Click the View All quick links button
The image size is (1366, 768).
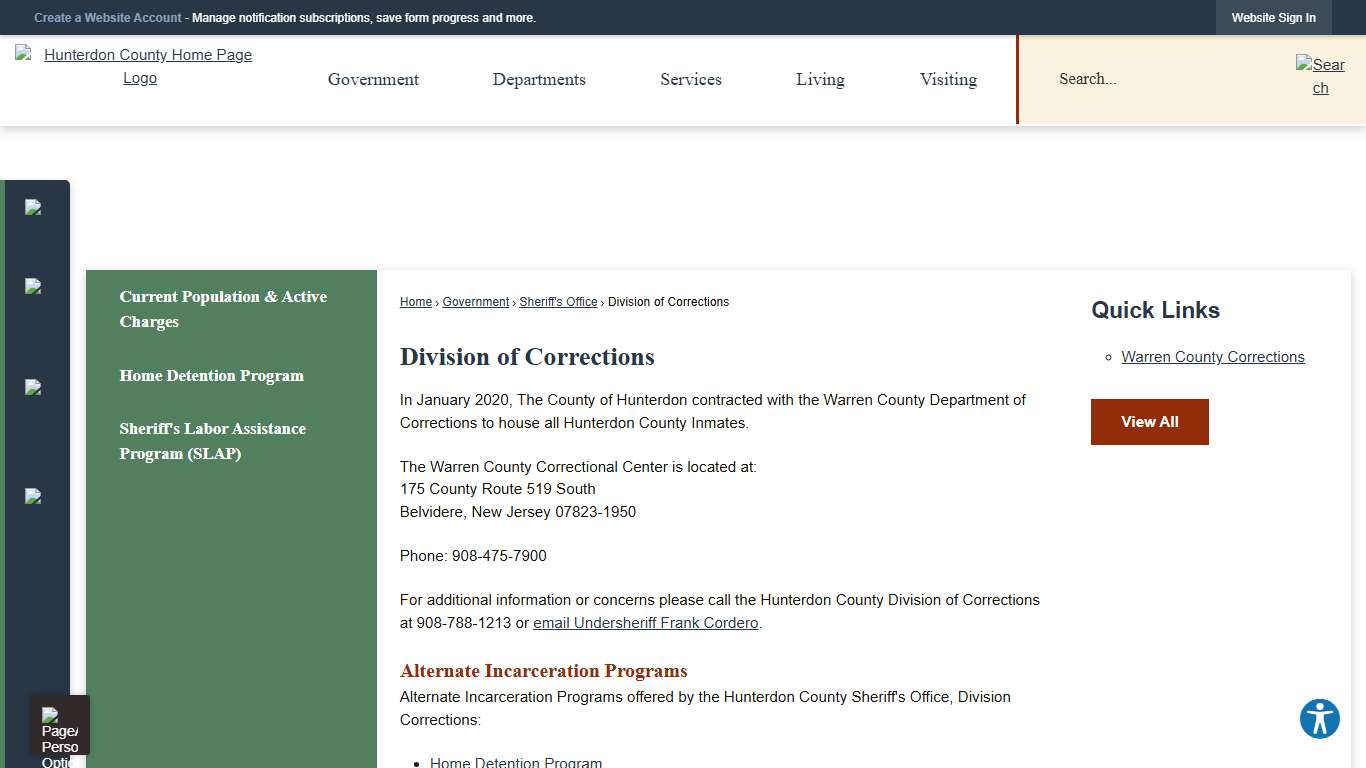tap(1149, 421)
